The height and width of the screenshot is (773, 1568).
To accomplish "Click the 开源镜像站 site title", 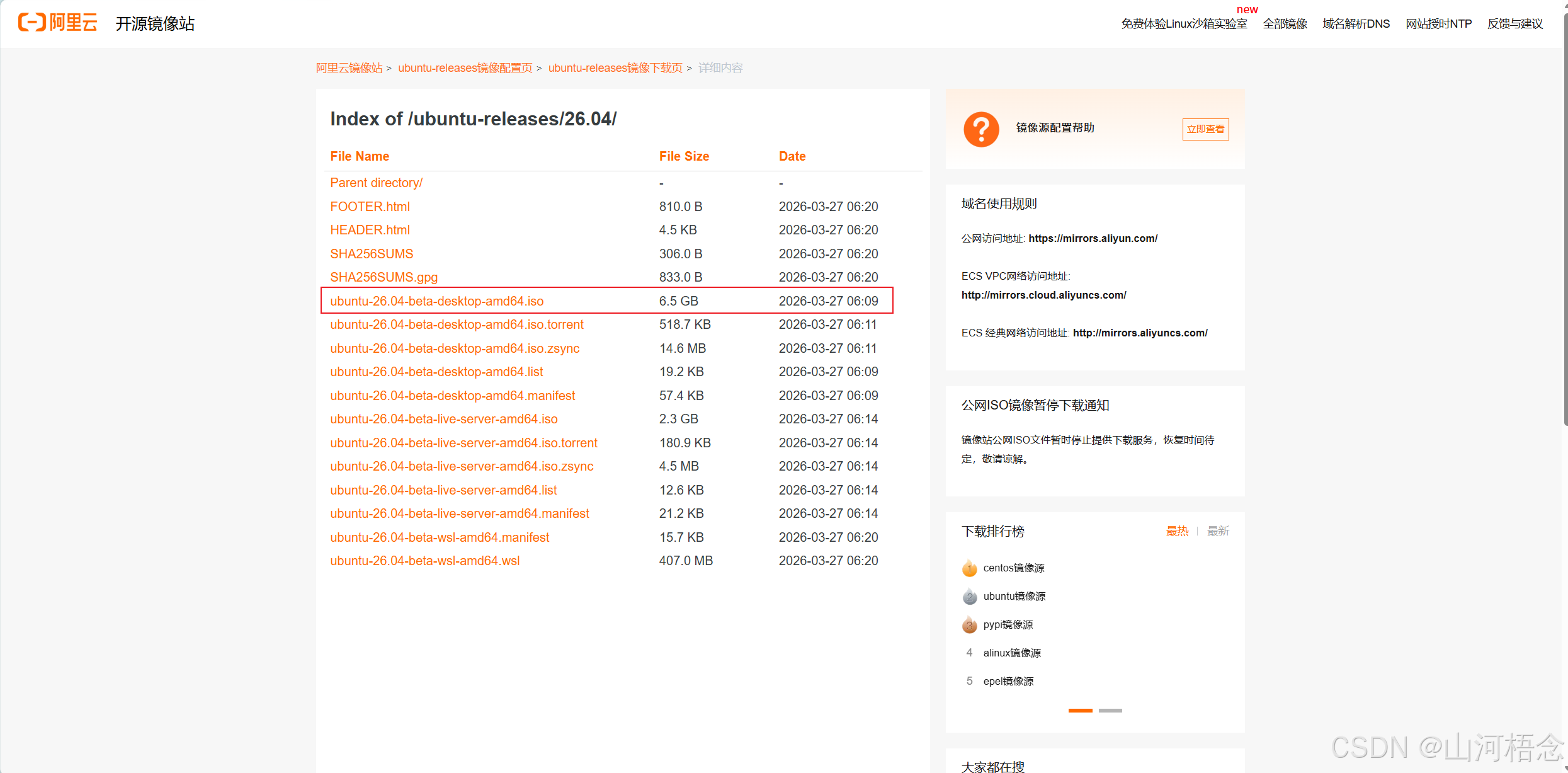I will [155, 24].
